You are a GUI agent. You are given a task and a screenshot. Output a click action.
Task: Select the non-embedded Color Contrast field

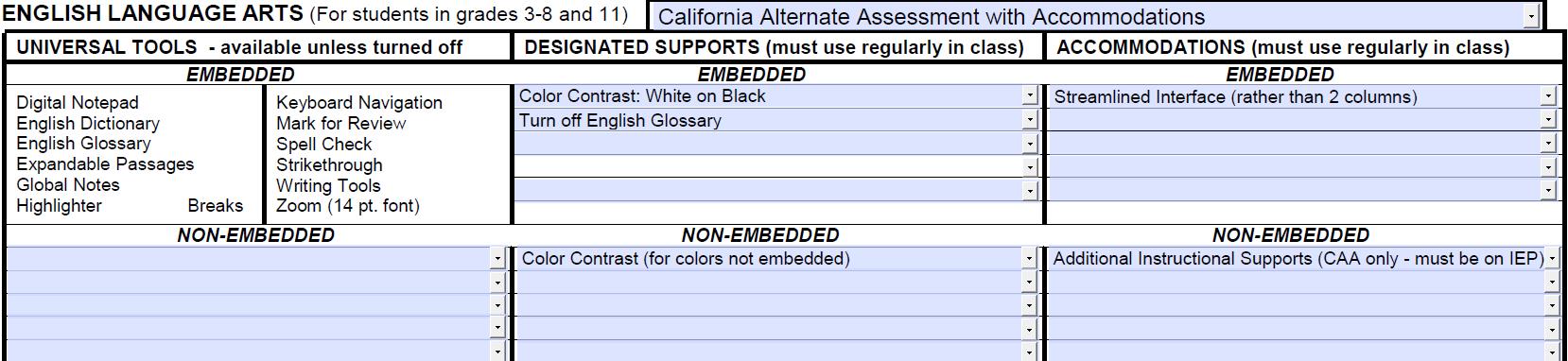[x=770, y=258]
